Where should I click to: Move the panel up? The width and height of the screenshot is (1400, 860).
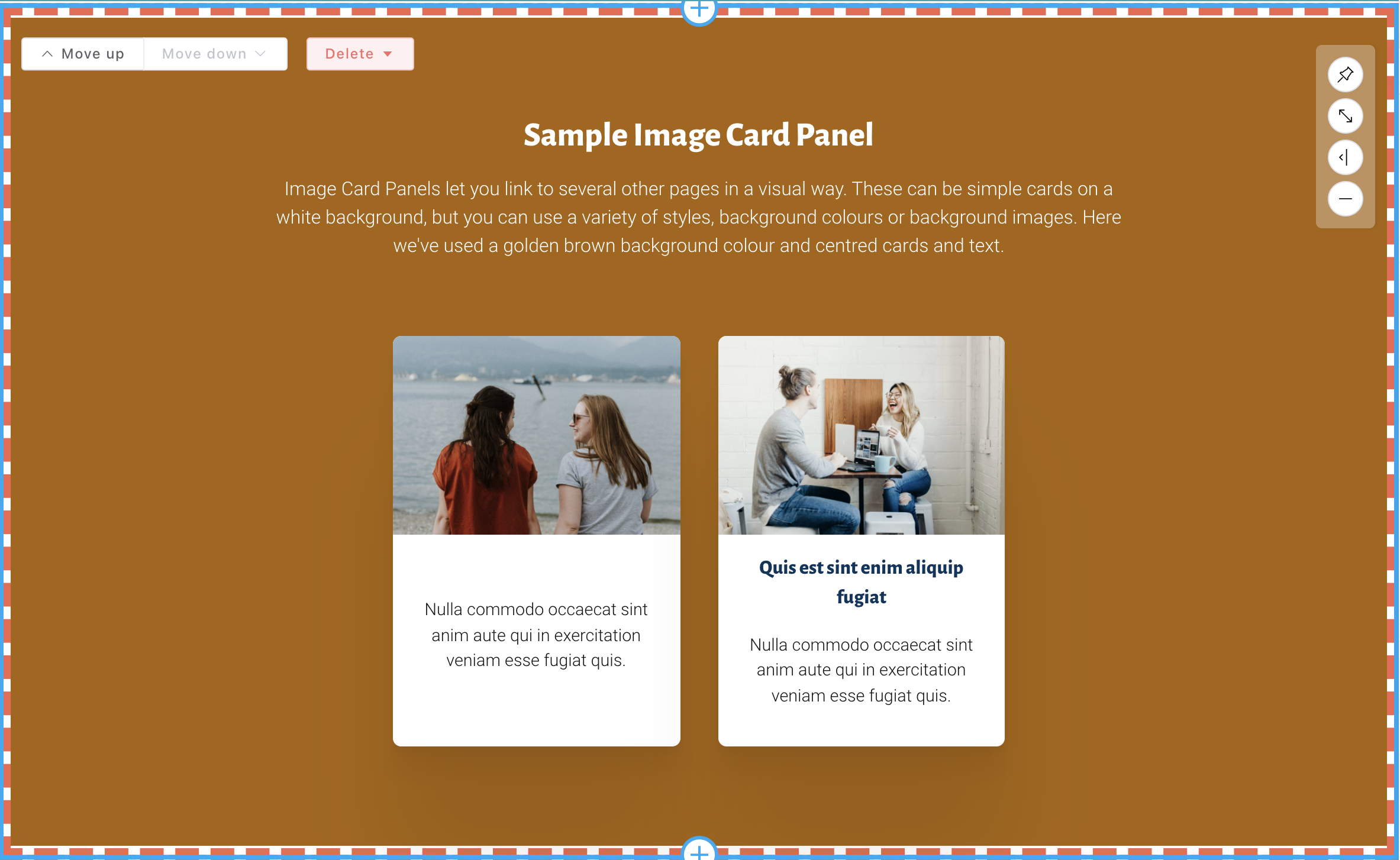(83, 54)
